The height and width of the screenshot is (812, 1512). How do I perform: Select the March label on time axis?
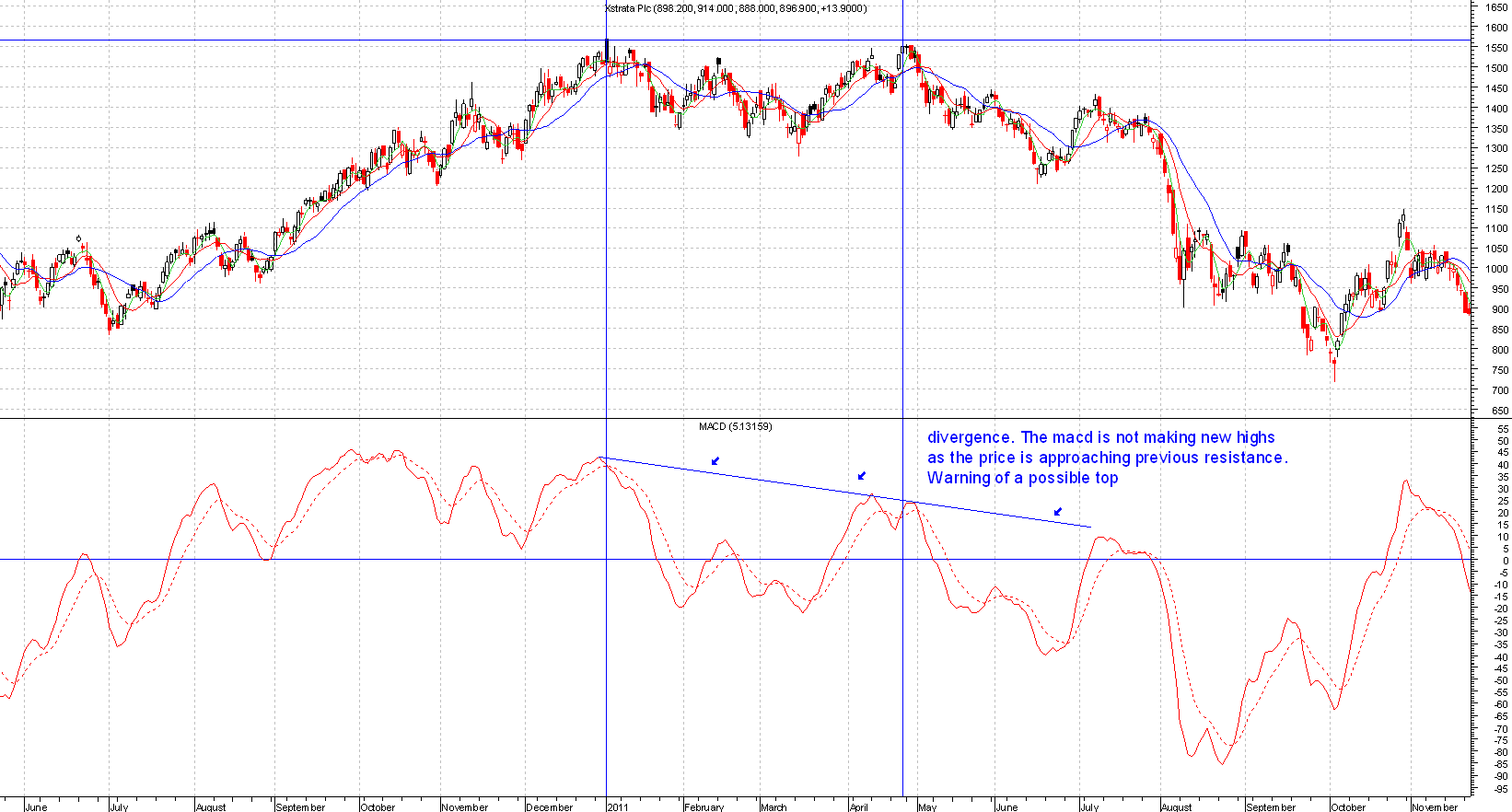tap(774, 806)
